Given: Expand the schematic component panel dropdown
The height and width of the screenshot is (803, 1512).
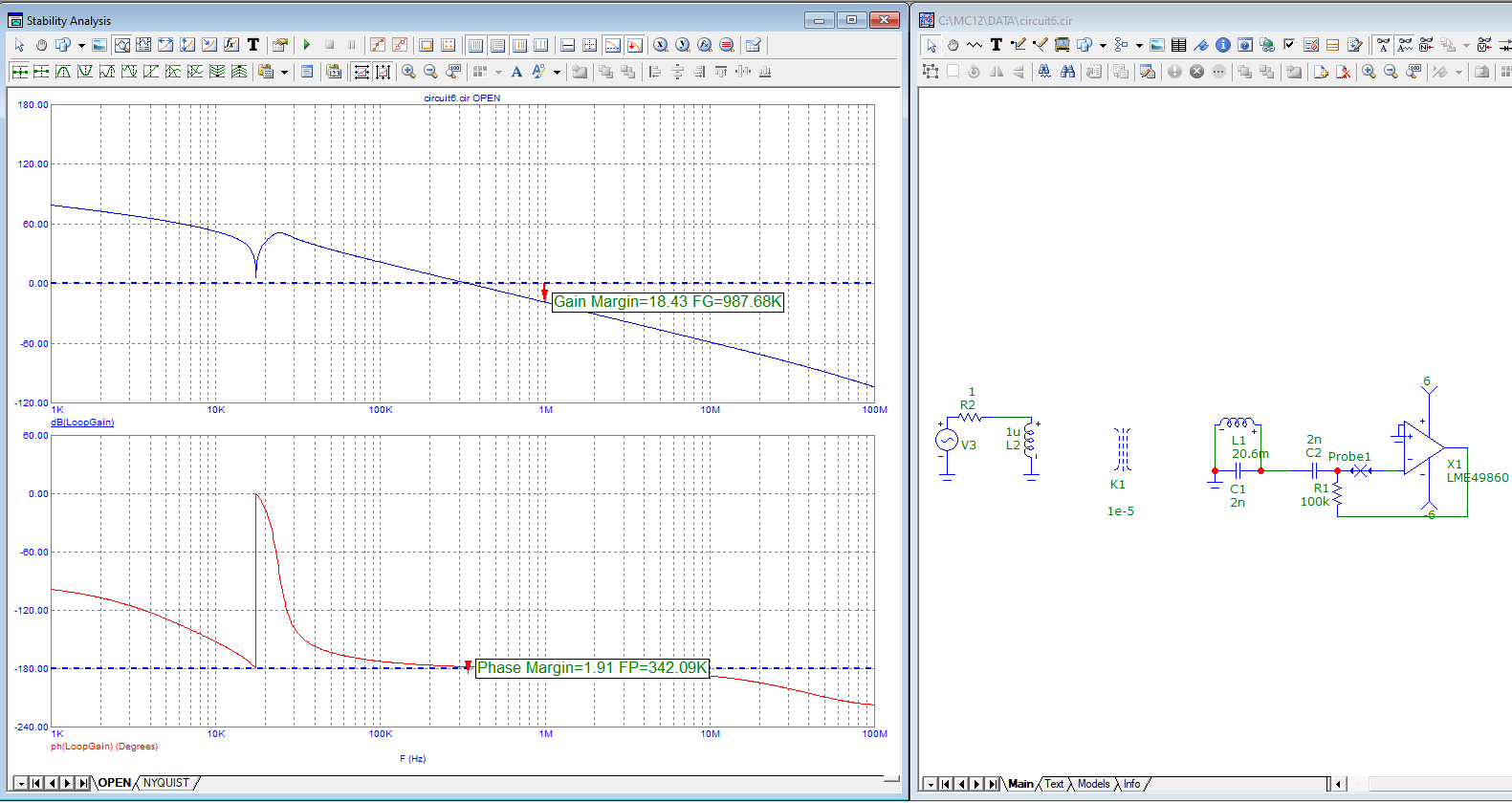Looking at the screenshot, I should 1103,45.
